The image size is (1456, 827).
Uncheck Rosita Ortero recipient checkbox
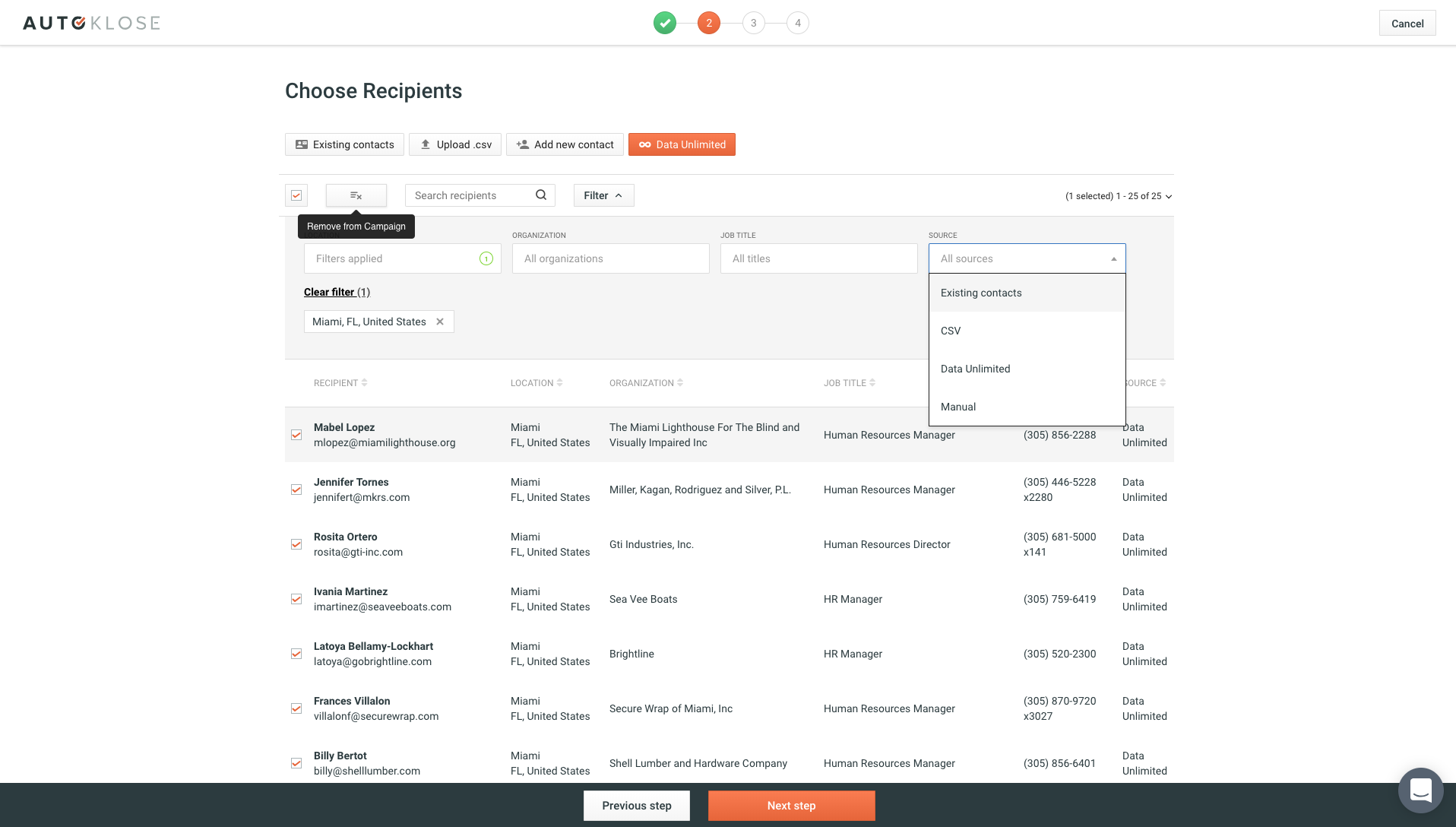pyautogui.click(x=296, y=544)
